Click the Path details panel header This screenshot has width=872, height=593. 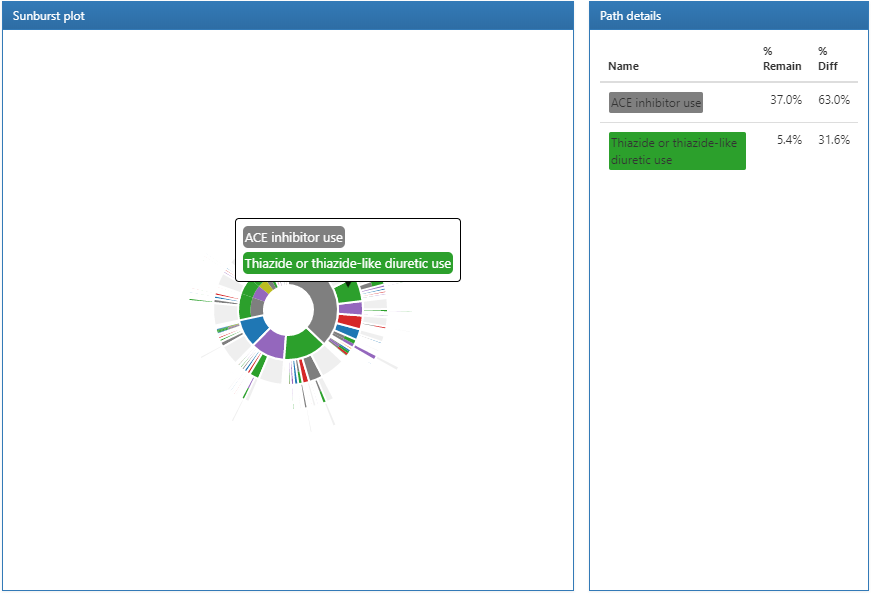(x=729, y=16)
